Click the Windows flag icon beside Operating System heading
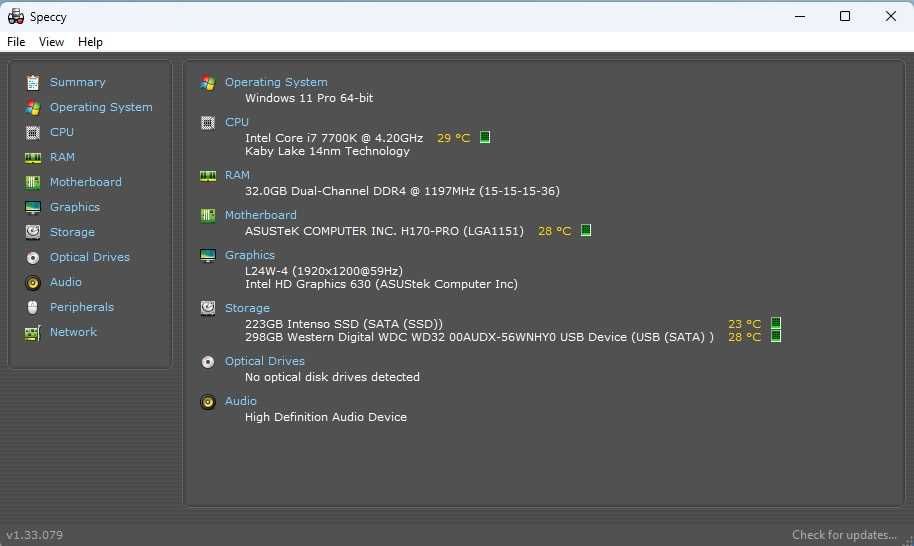 click(208, 83)
